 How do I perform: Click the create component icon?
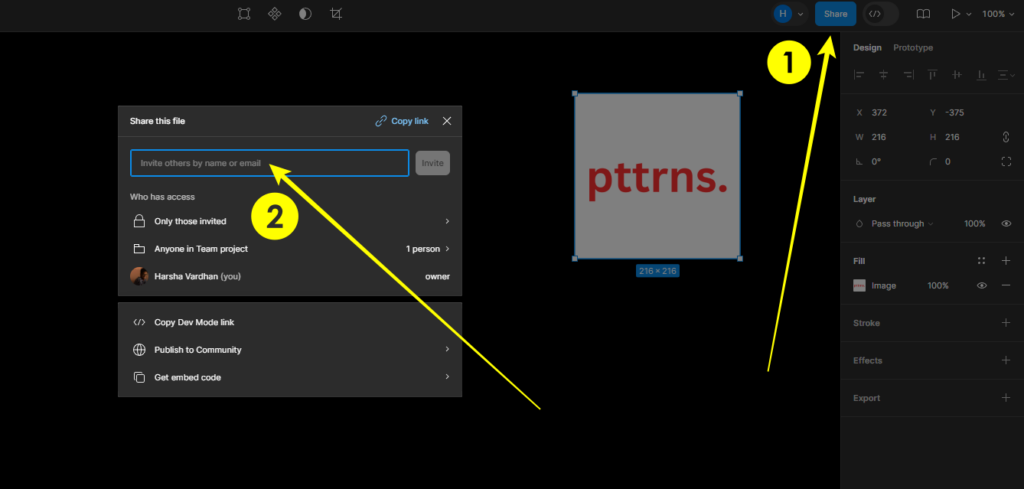(x=274, y=14)
